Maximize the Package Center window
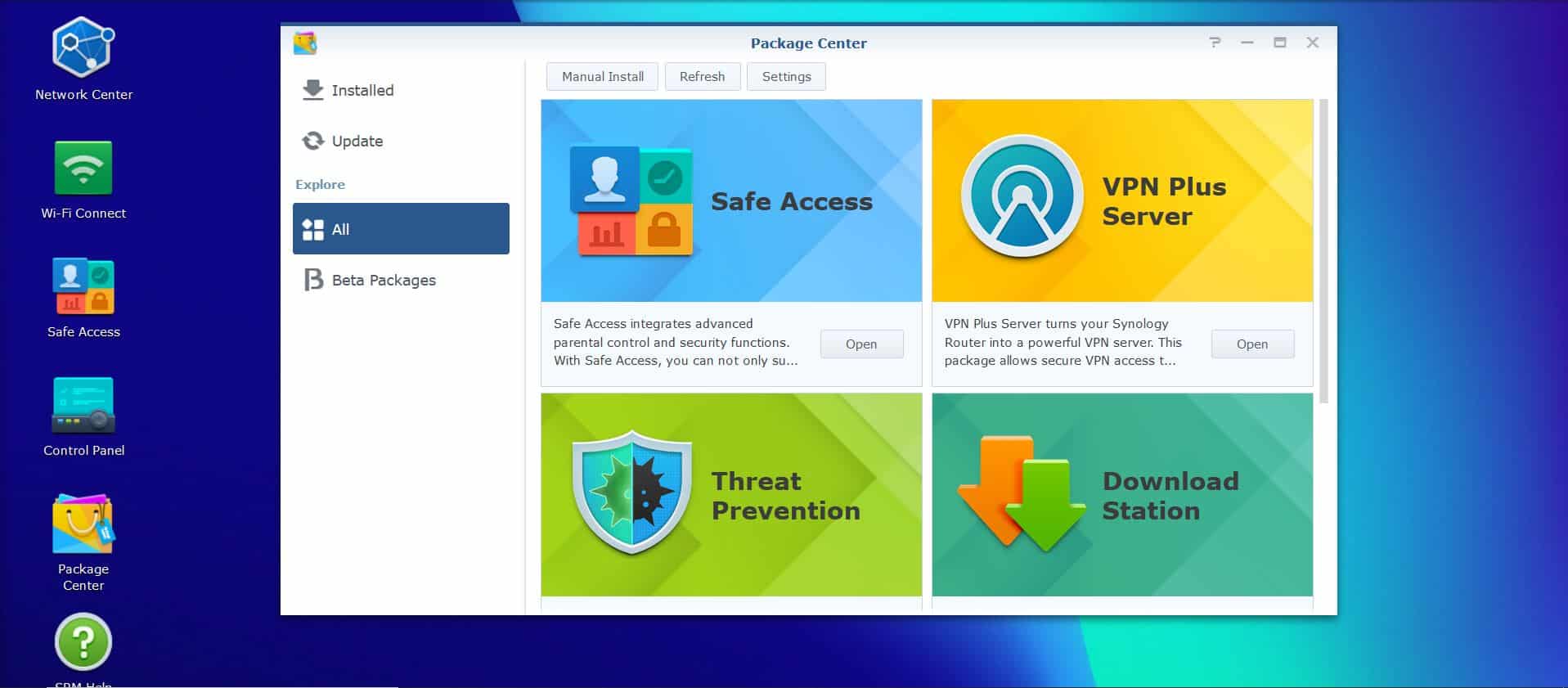Viewport: 1568px width, 688px height. click(1280, 43)
